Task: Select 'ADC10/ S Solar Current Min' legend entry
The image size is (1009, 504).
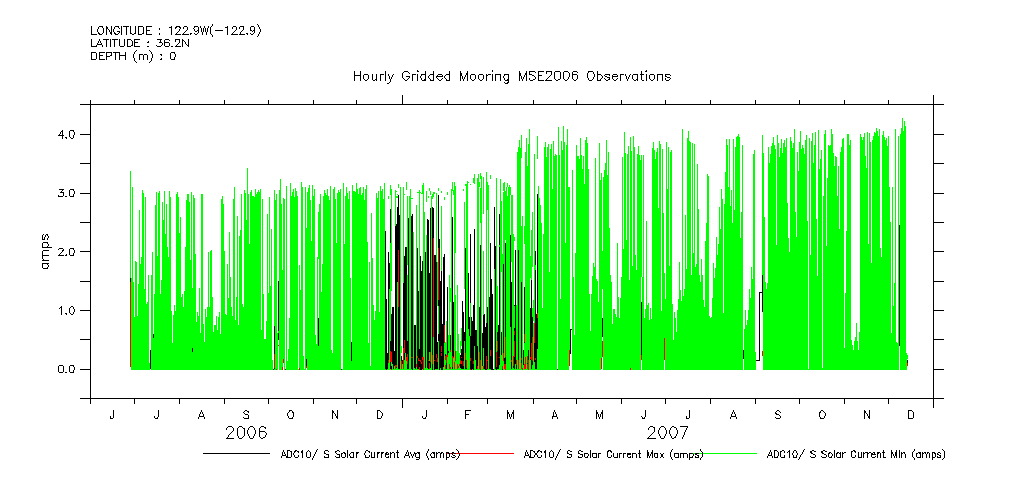Action: pyautogui.click(x=855, y=454)
